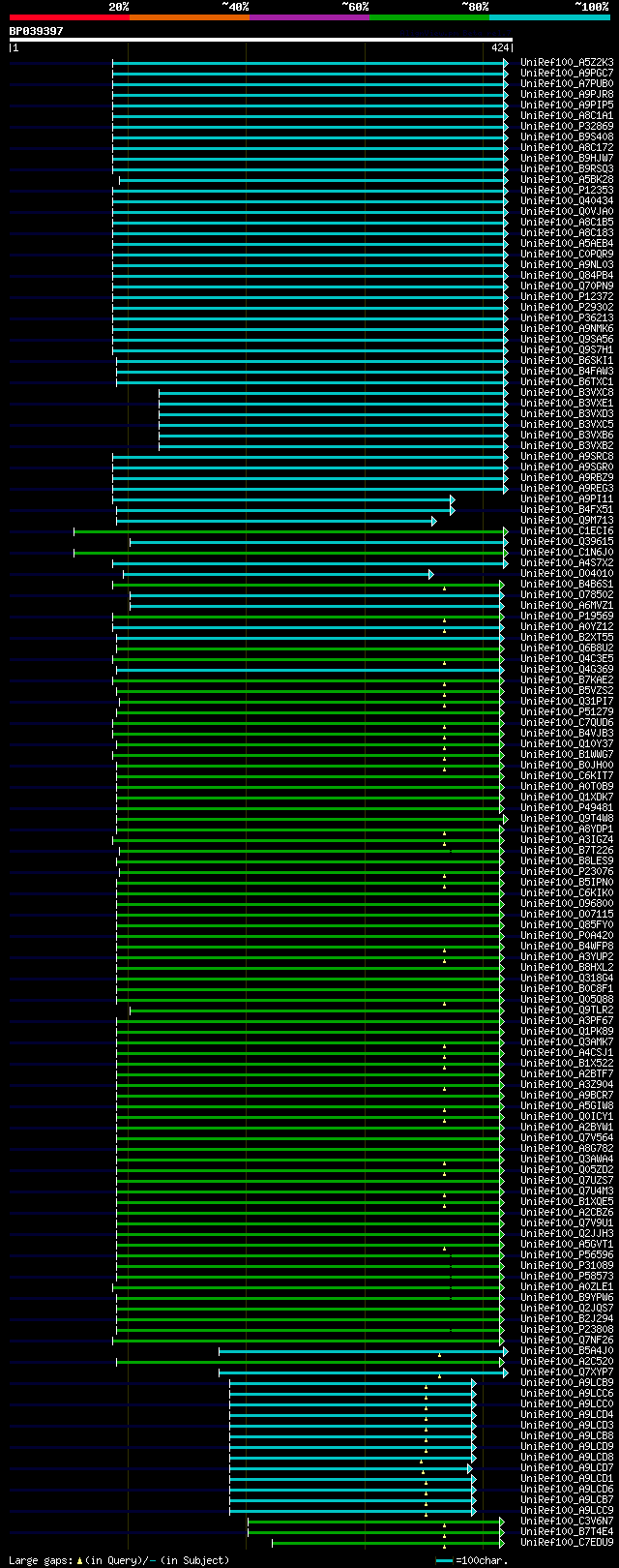Select label UniRef100_Q9TLR2
Viewport: 619px width, 1568px height.
pos(567,1010)
